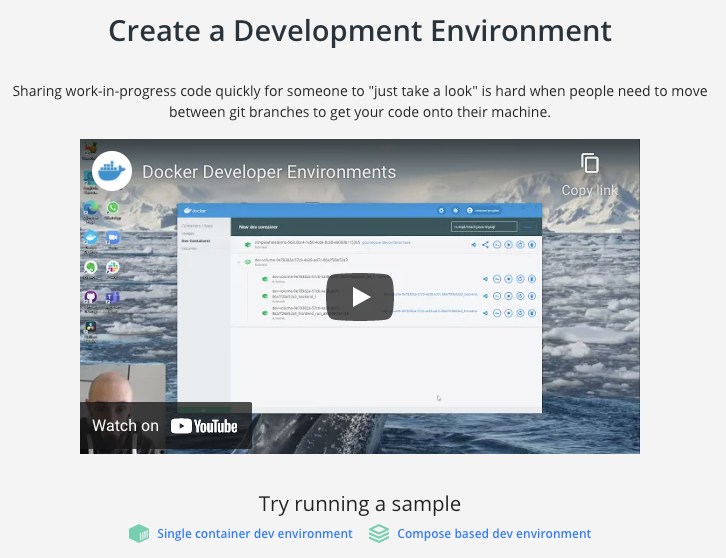Open the Docker channel logo avatar
This screenshot has height=558, width=726.
pyautogui.click(x=112, y=171)
